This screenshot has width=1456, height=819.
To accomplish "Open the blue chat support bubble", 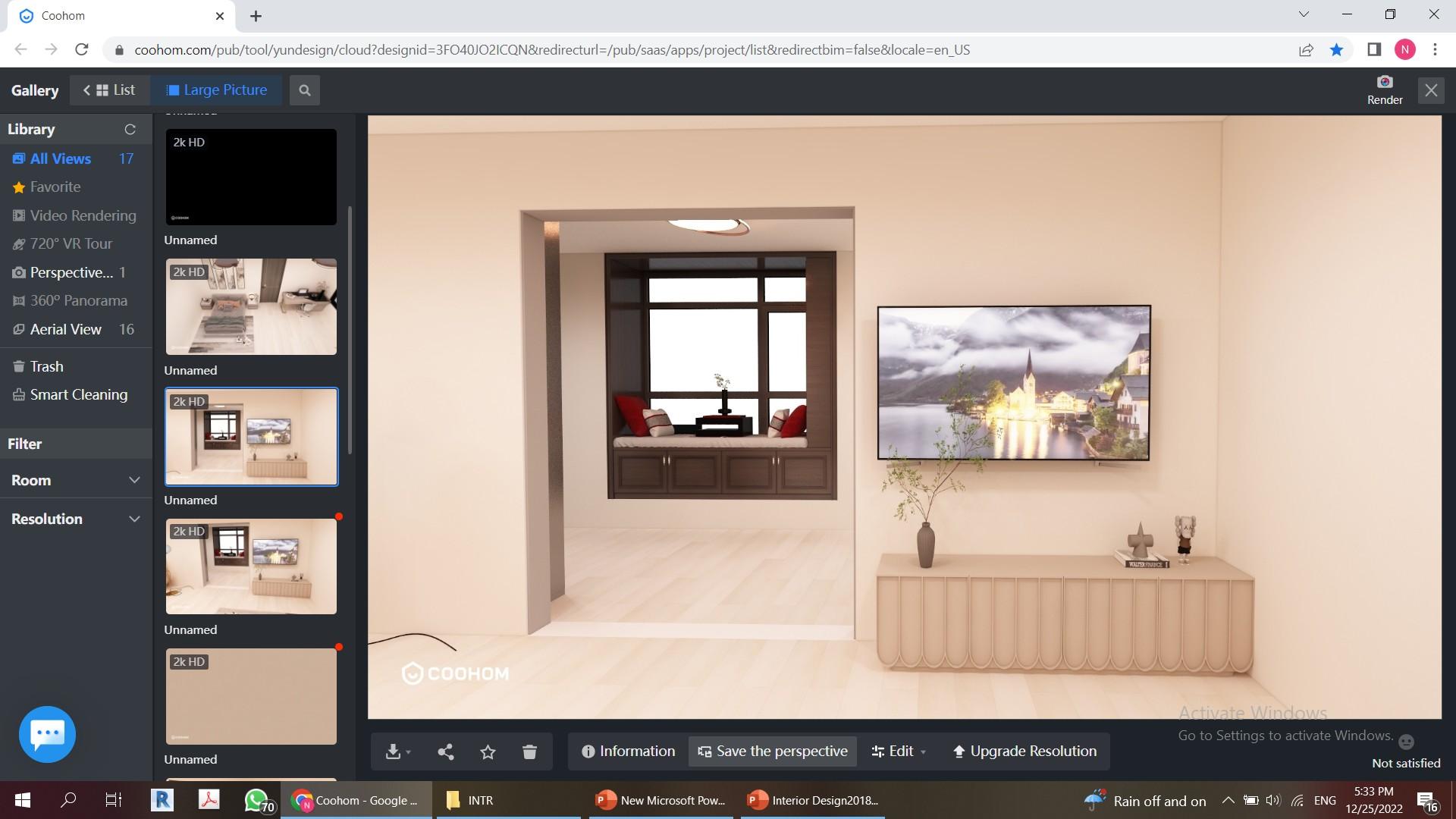I will pyautogui.click(x=47, y=734).
